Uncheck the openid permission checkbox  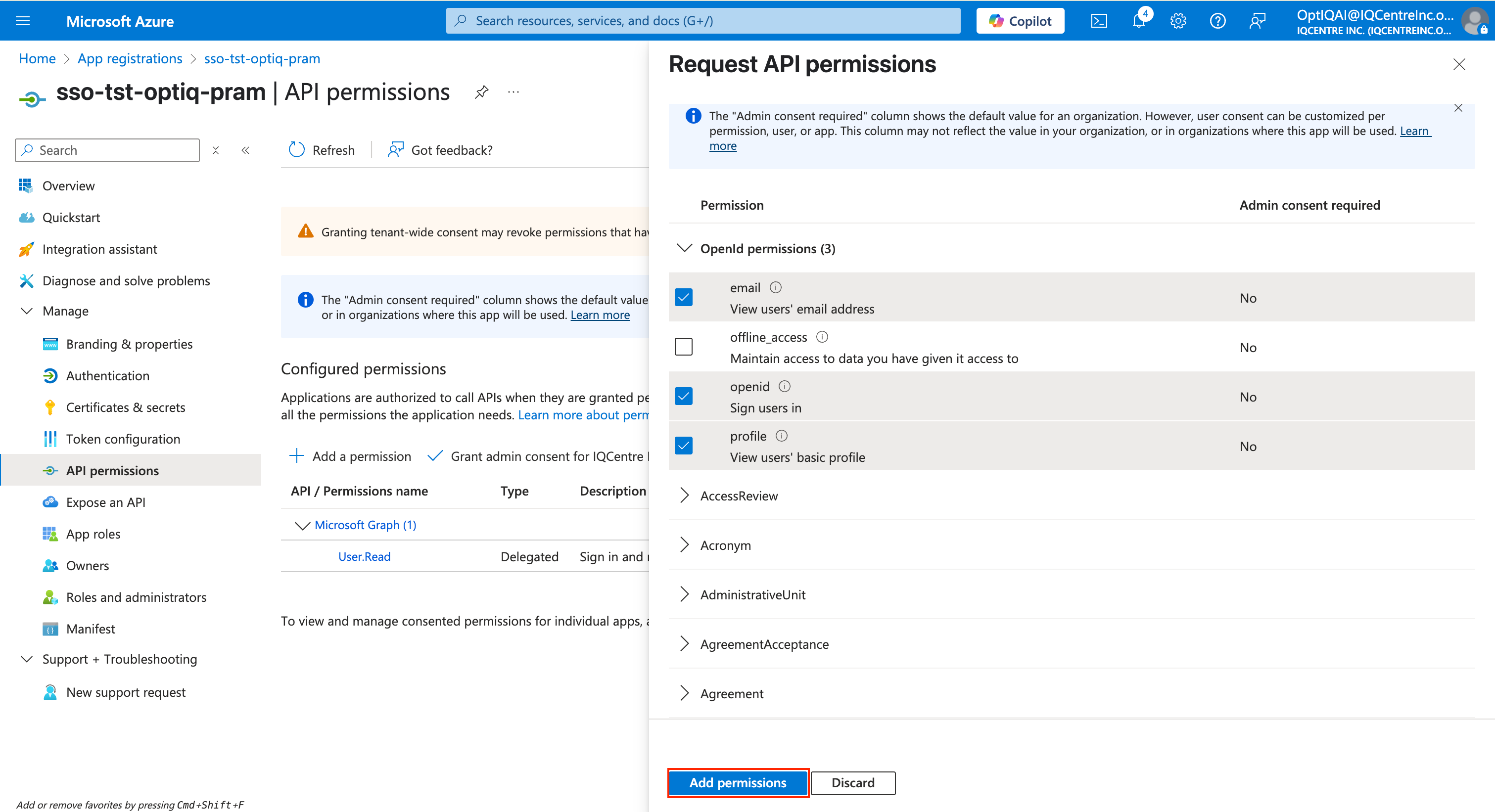pyautogui.click(x=684, y=396)
